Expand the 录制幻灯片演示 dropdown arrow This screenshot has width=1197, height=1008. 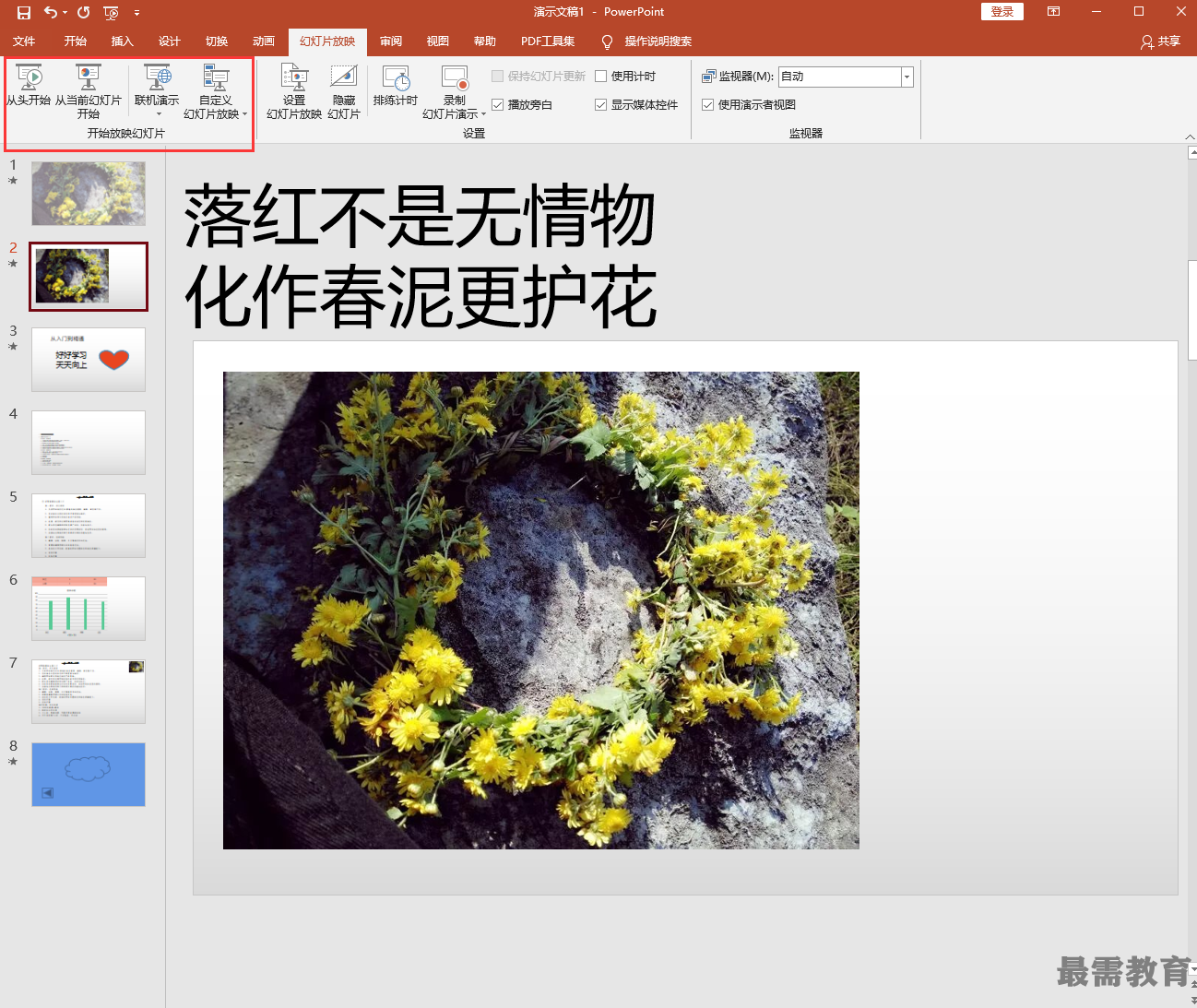[483, 114]
